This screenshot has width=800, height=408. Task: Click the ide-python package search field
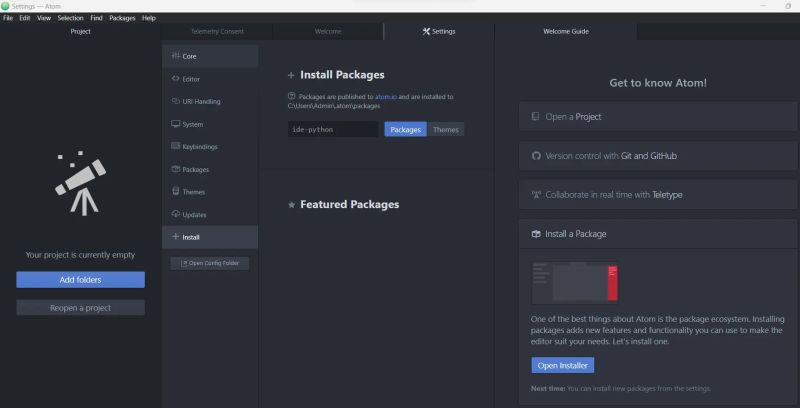click(x=333, y=130)
